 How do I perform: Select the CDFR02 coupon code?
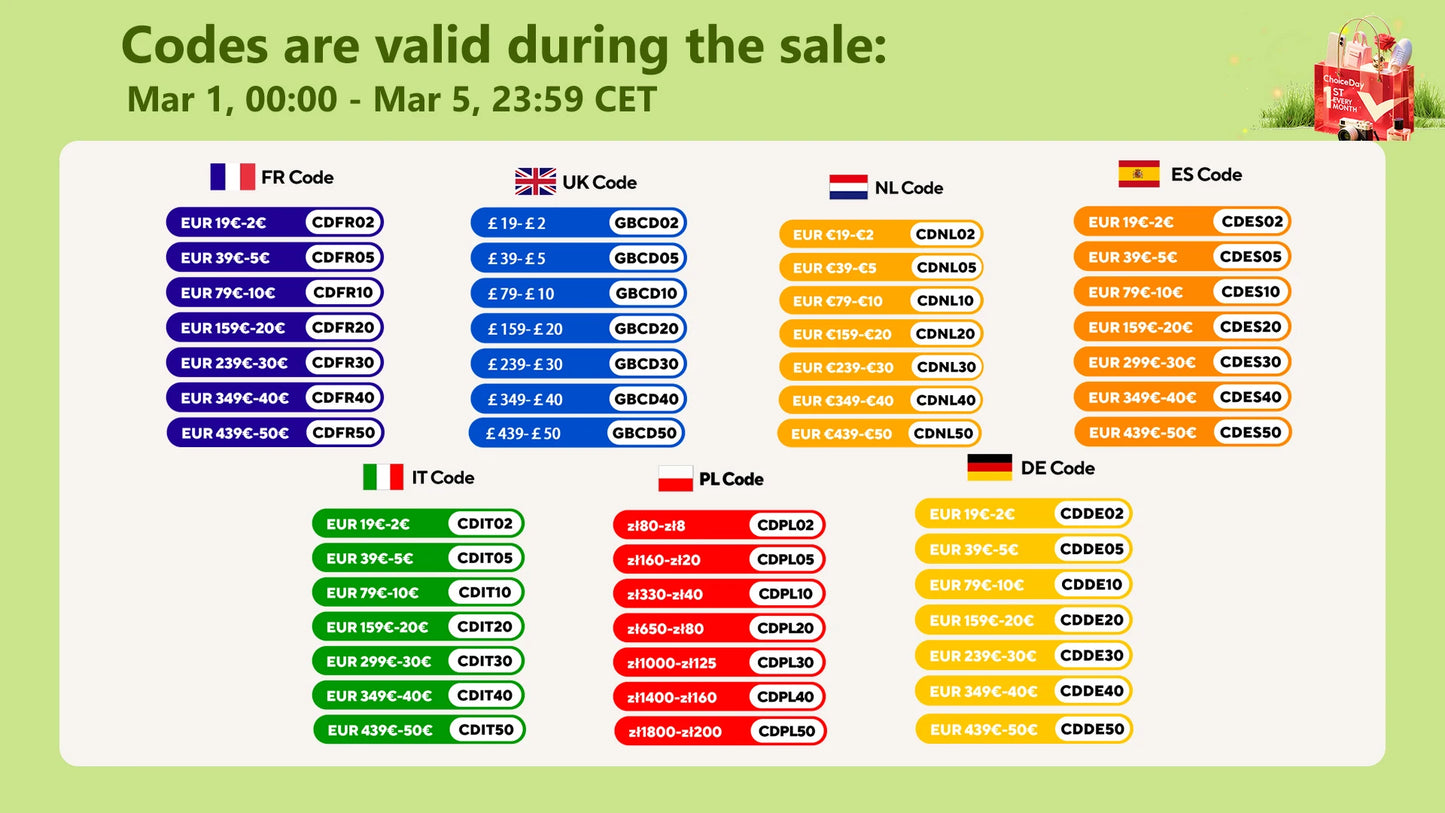click(343, 222)
